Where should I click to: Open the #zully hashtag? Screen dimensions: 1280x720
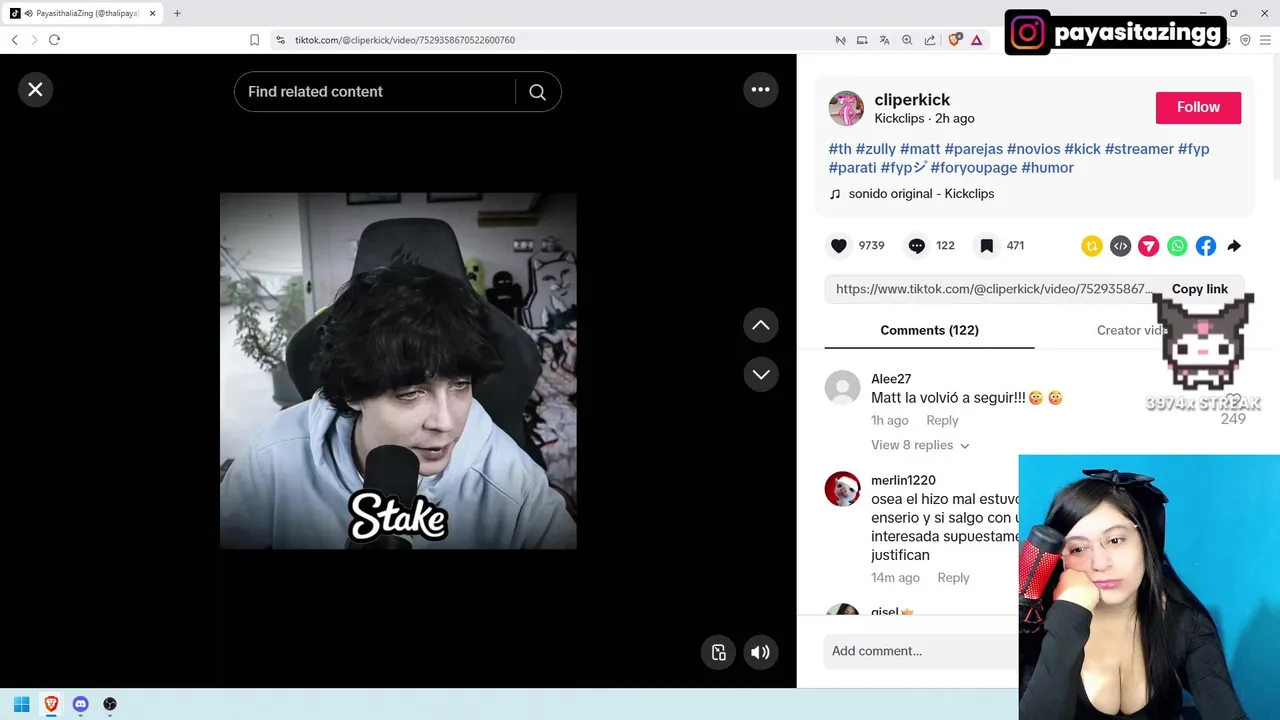[876, 149]
